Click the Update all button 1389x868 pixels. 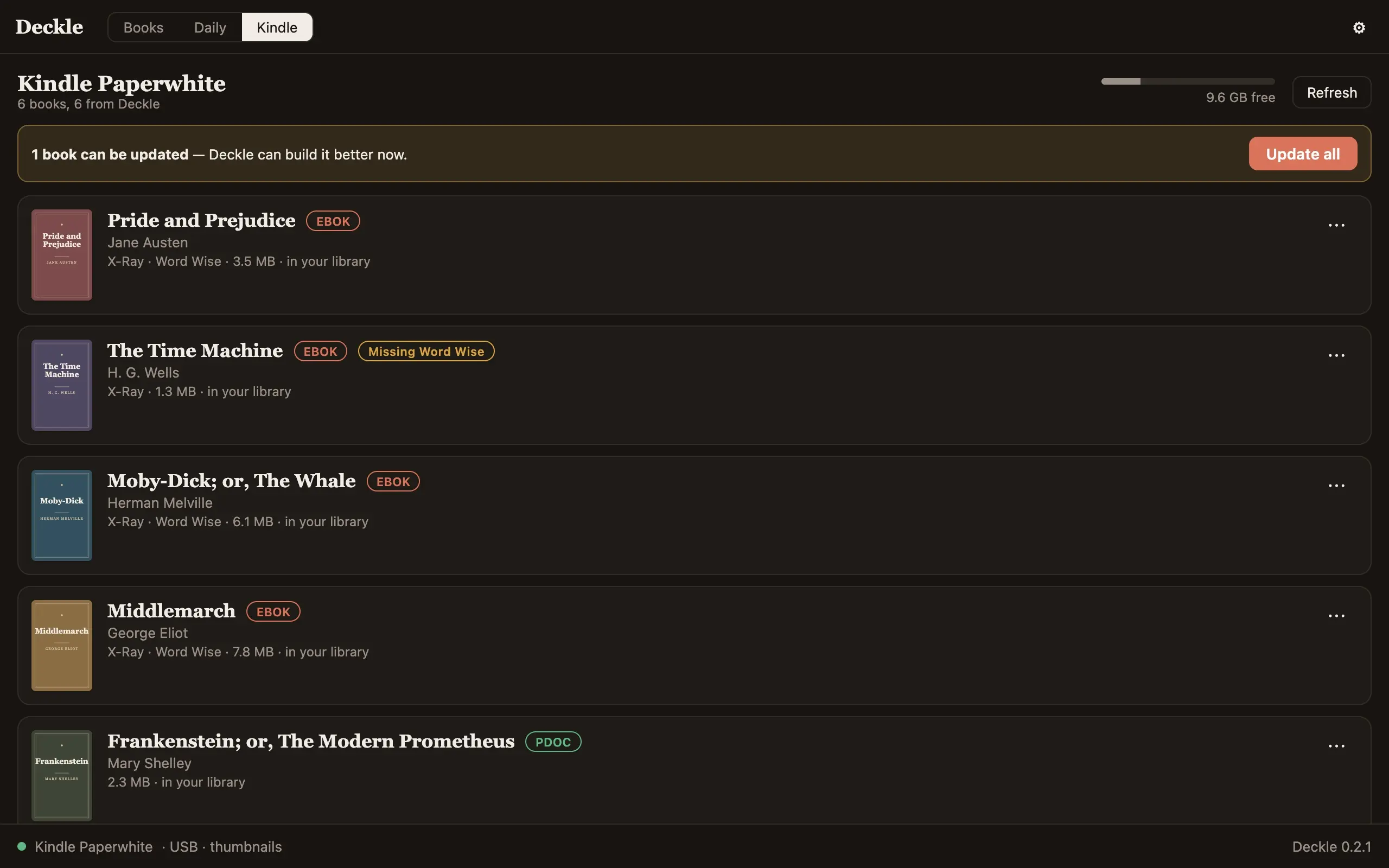tap(1303, 154)
